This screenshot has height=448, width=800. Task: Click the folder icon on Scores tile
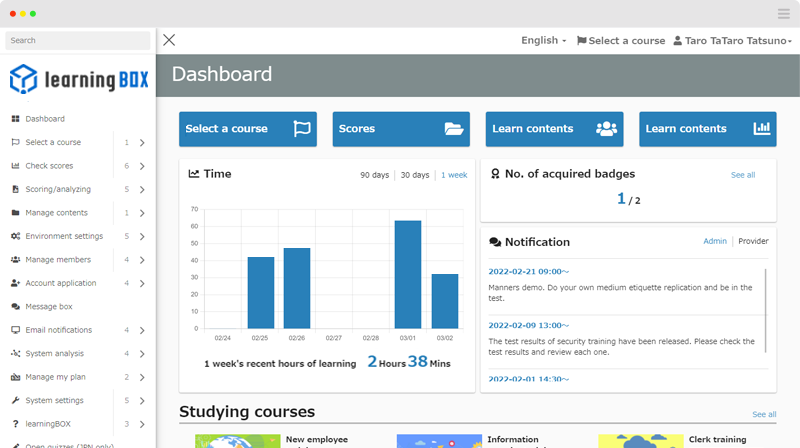pos(454,129)
